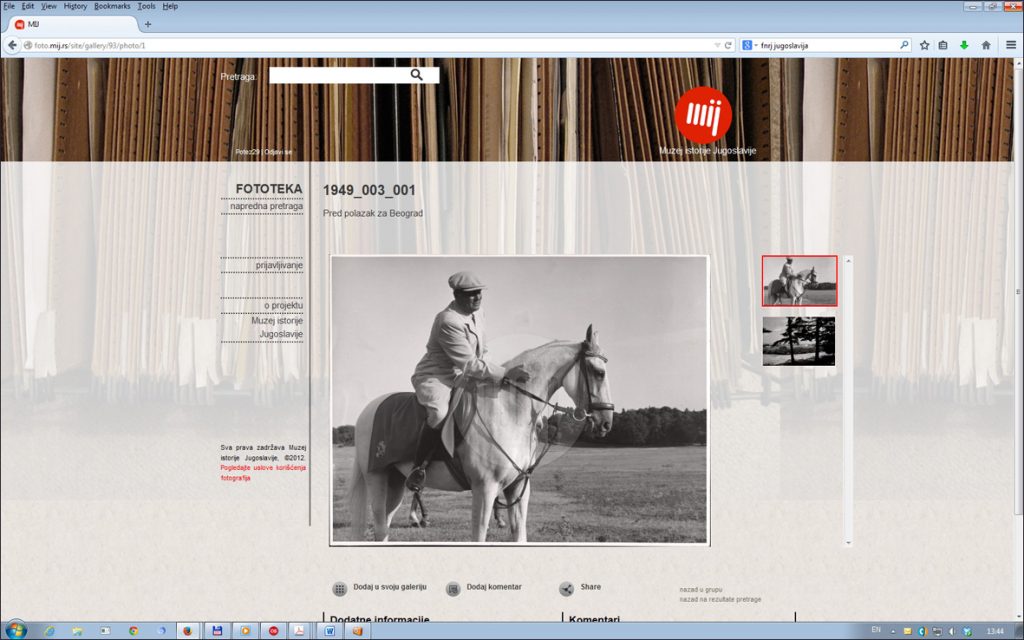Click the Dodaj komentar icon
This screenshot has height=640, width=1024.
(x=453, y=589)
